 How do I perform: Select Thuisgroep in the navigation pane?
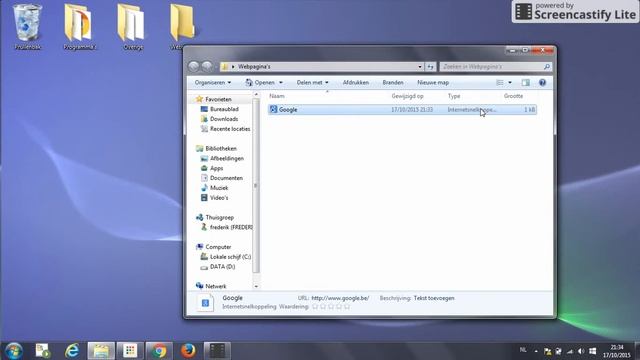tap(219, 218)
